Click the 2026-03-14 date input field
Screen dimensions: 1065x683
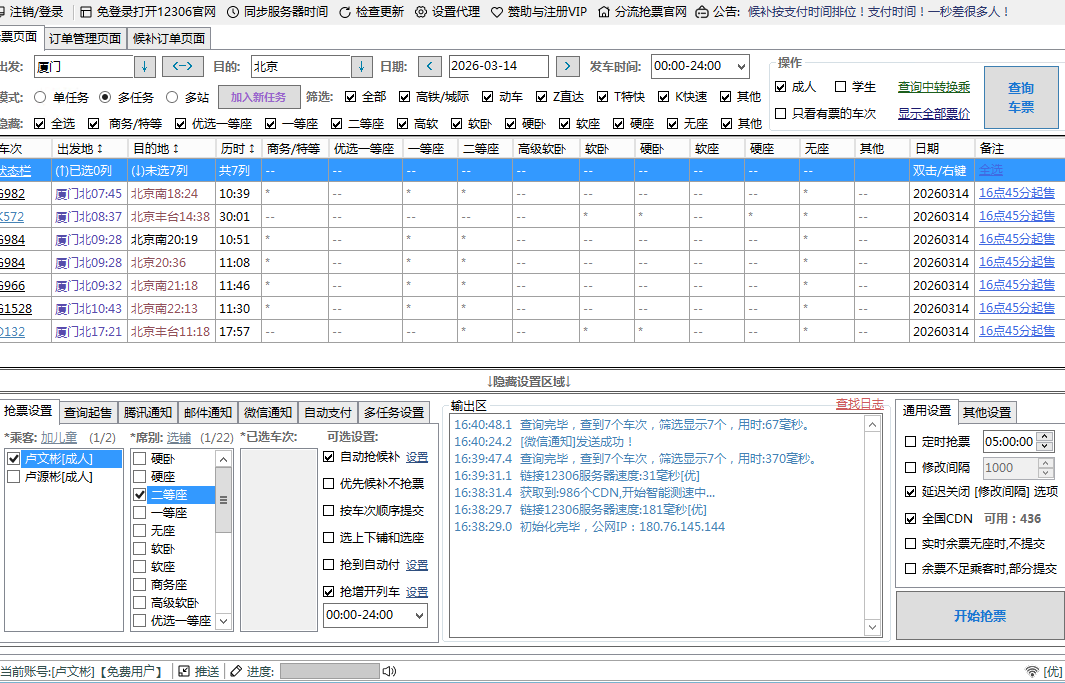(501, 67)
